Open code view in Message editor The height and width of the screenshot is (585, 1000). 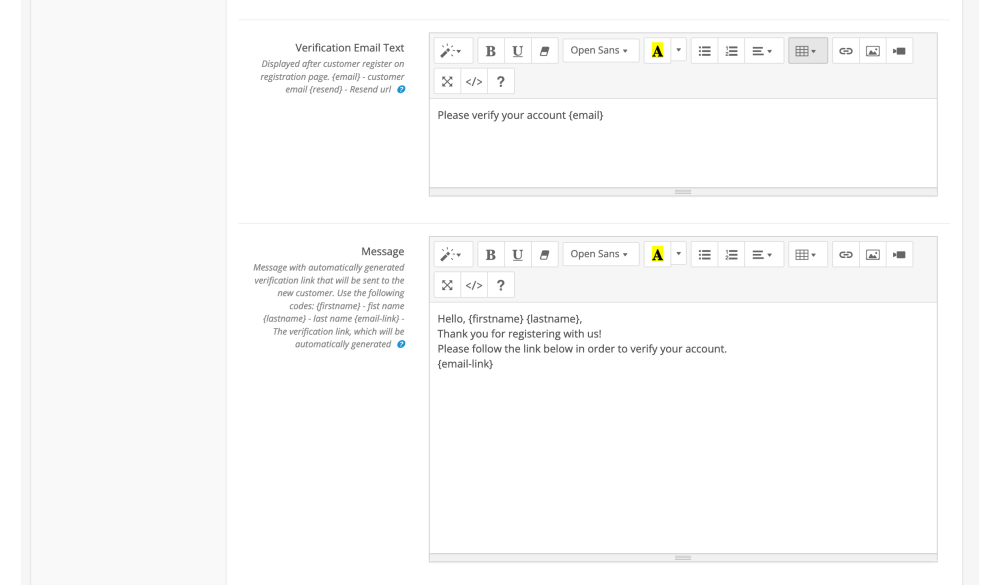click(x=474, y=285)
